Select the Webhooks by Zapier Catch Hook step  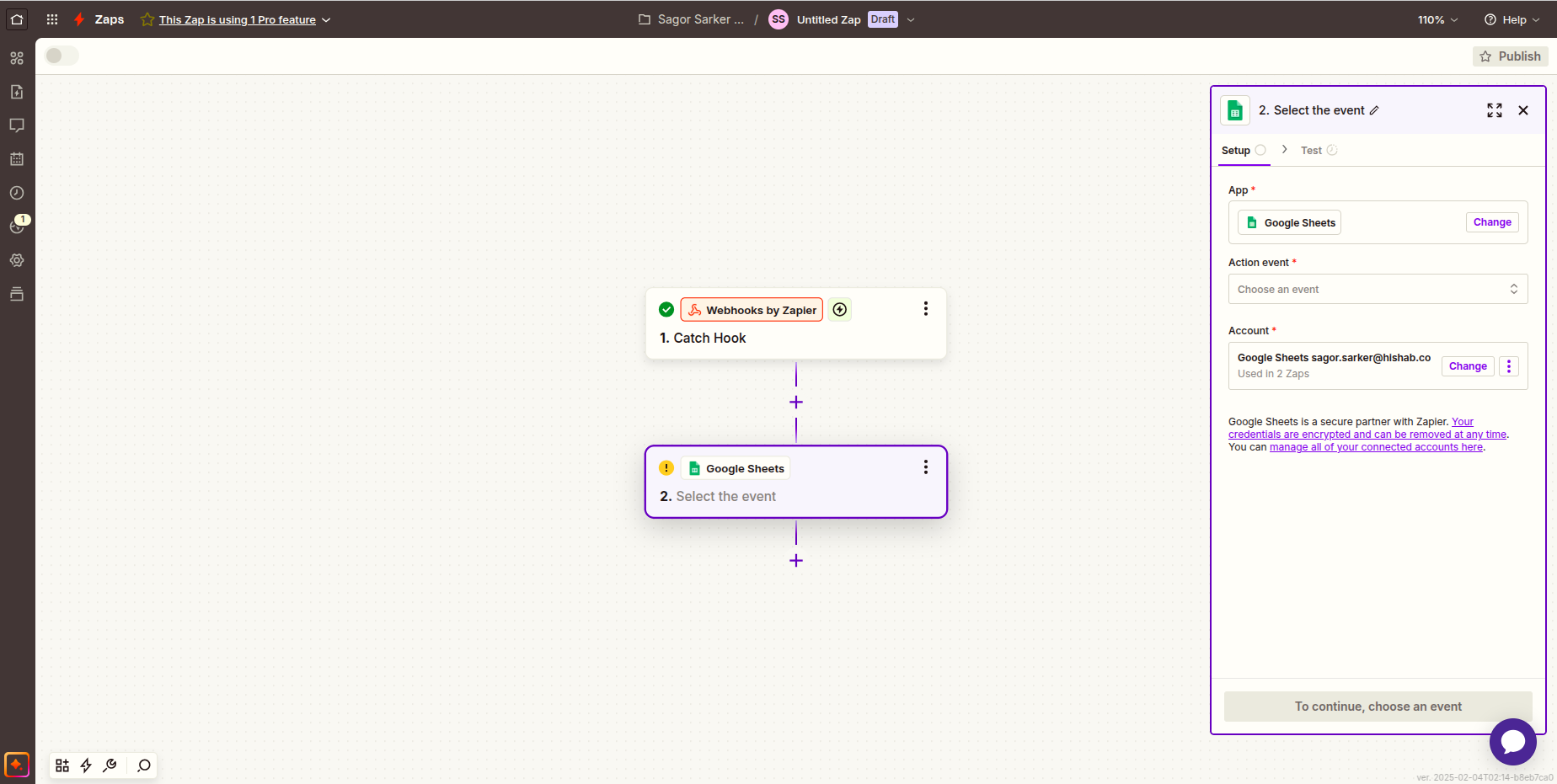(796, 324)
